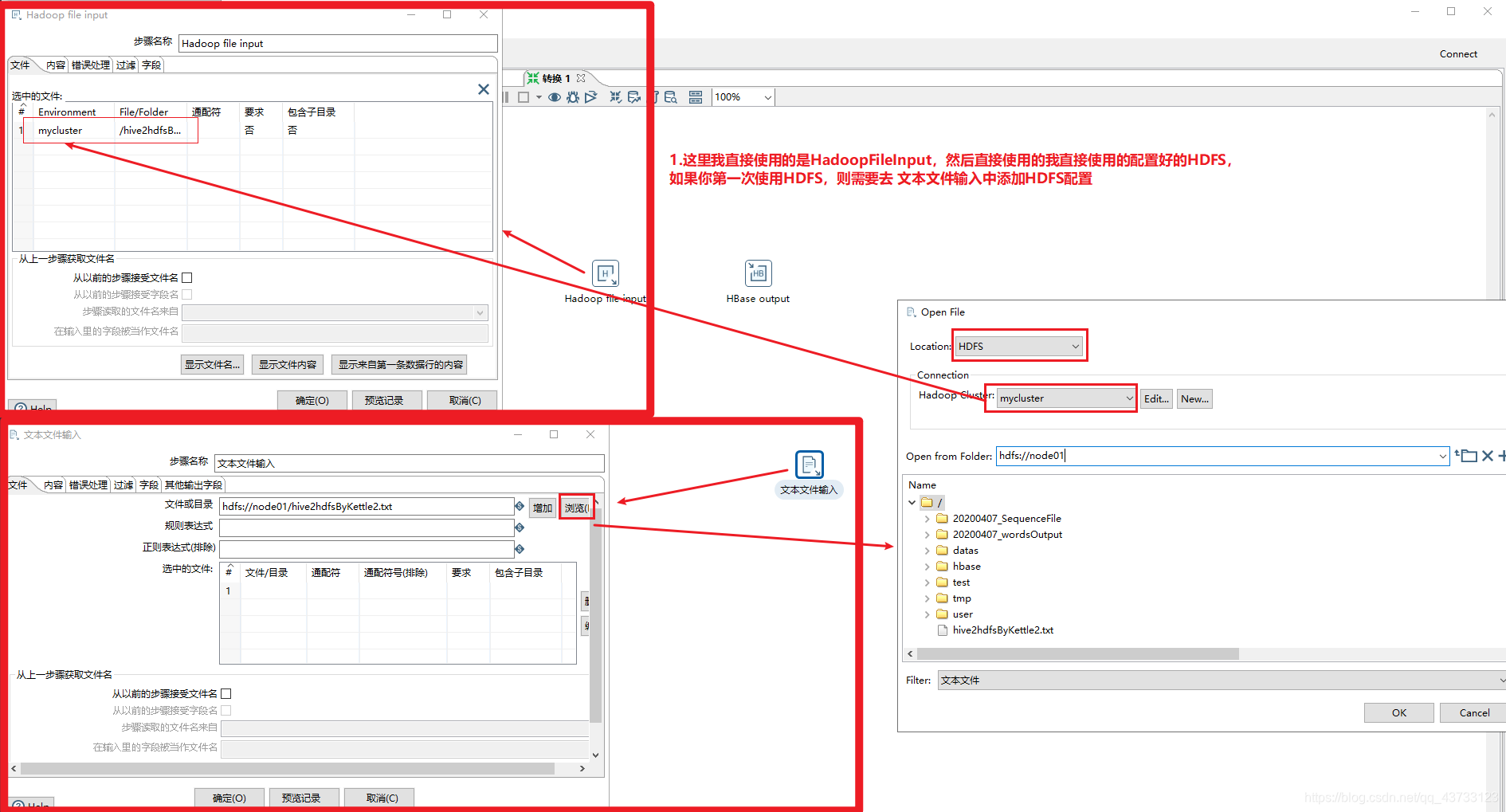
Task: Toggle 从以前的步骤接受文件名 in Hadoop file input
Action: [187, 278]
